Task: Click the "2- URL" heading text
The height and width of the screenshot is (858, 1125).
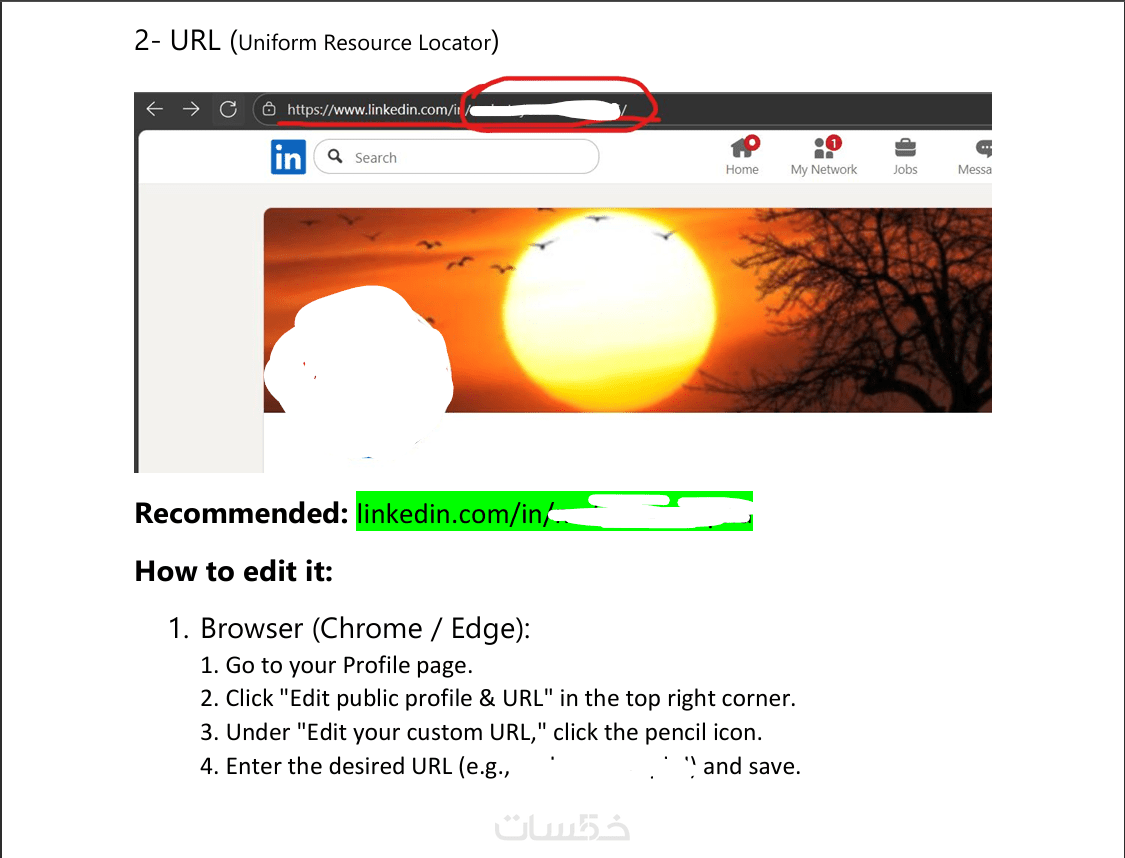Action: pyautogui.click(x=177, y=41)
